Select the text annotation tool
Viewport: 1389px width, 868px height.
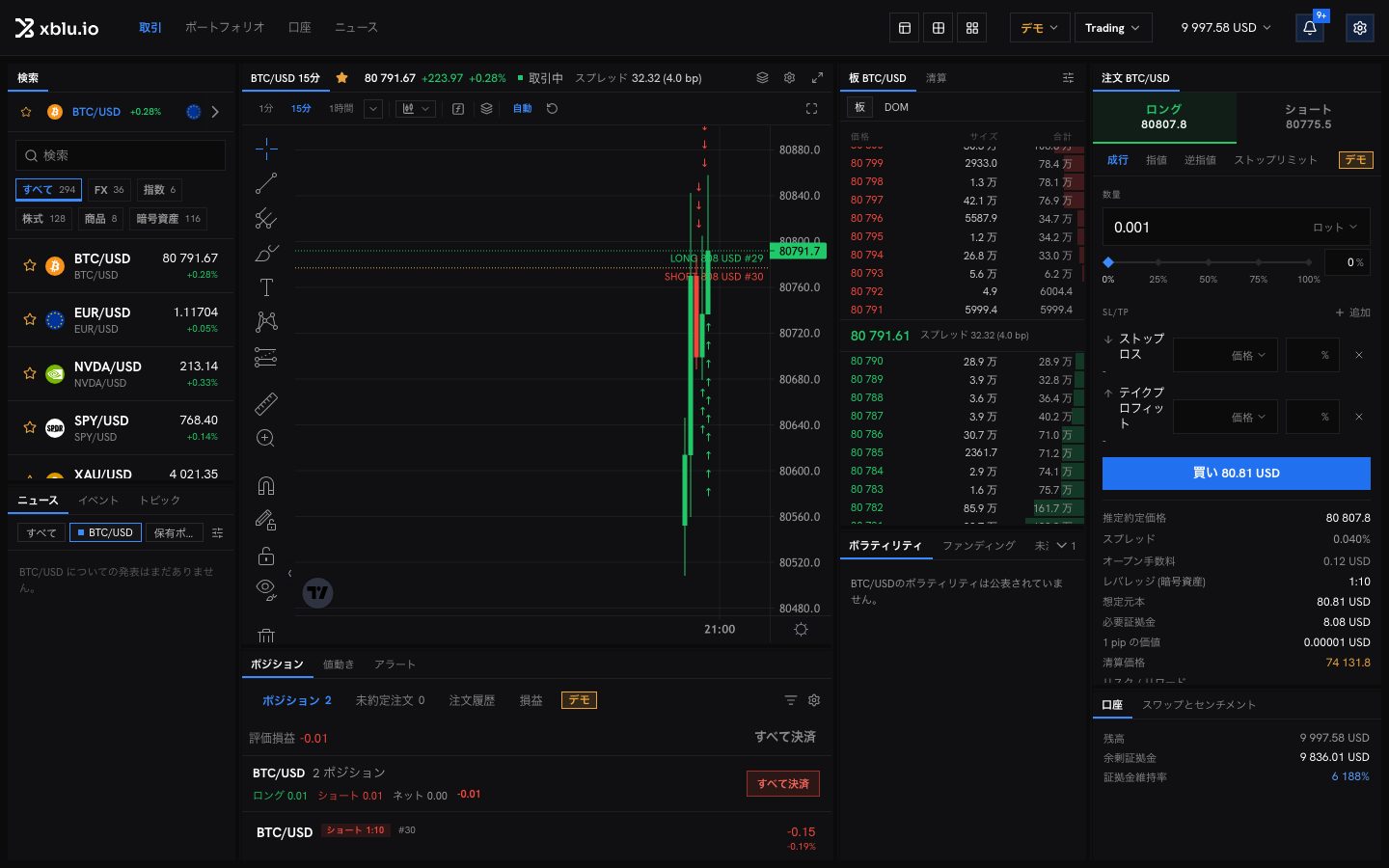[x=266, y=287]
